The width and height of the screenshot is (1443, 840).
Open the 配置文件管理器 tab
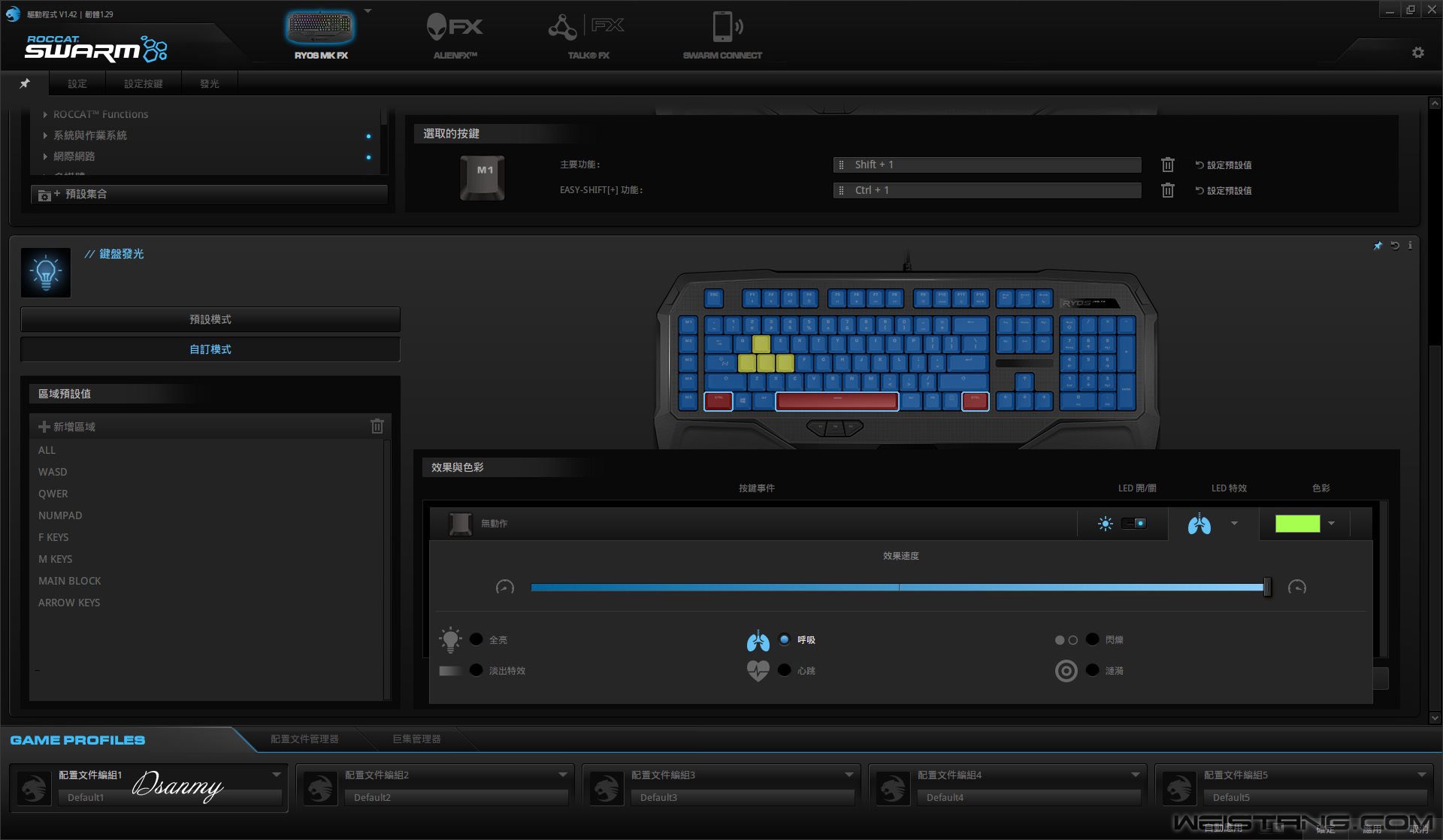[x=304, y=739]
